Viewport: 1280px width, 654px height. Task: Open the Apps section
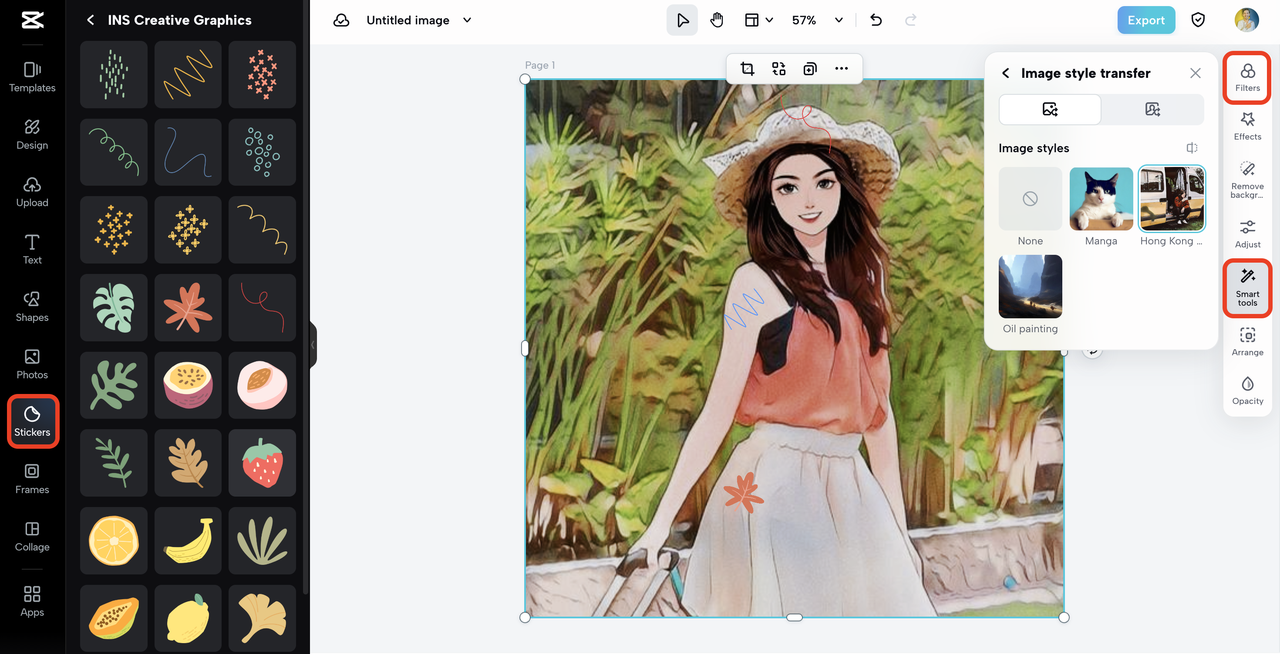tap(32, 601)
